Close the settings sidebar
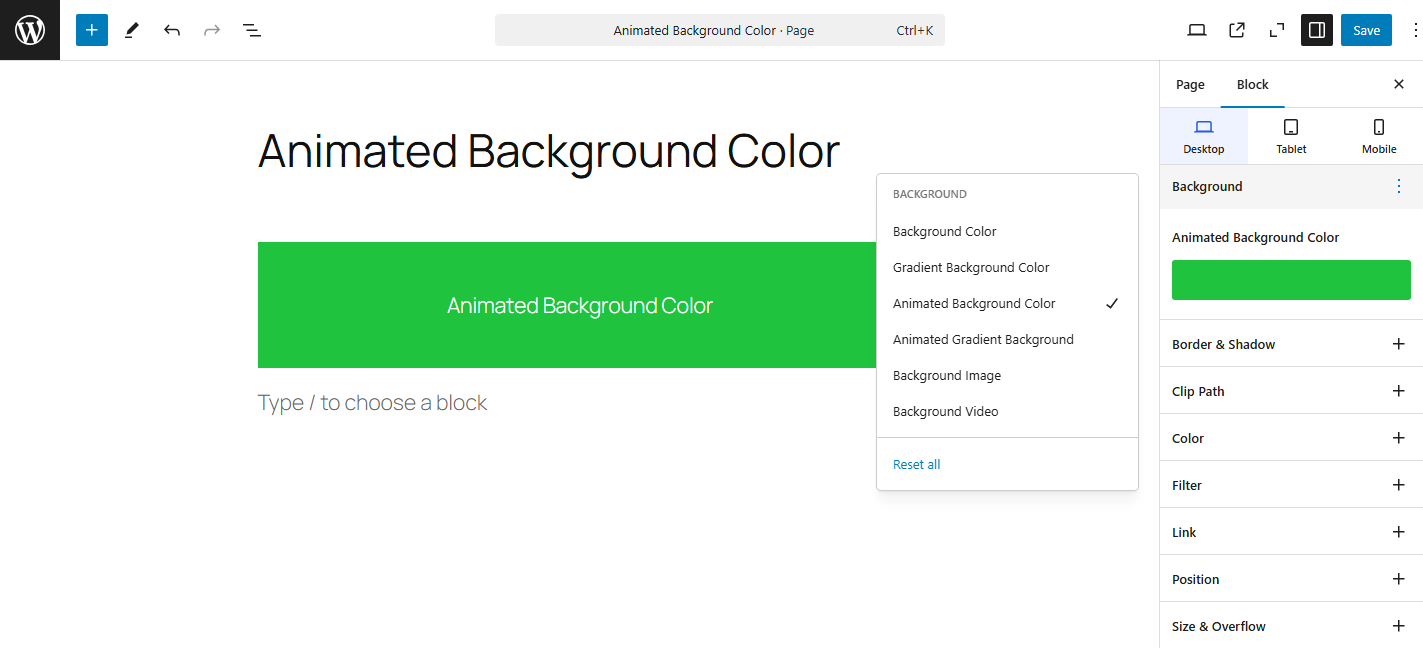Viewport: 1423px width, 648px height. click(x=1399, y=84)
